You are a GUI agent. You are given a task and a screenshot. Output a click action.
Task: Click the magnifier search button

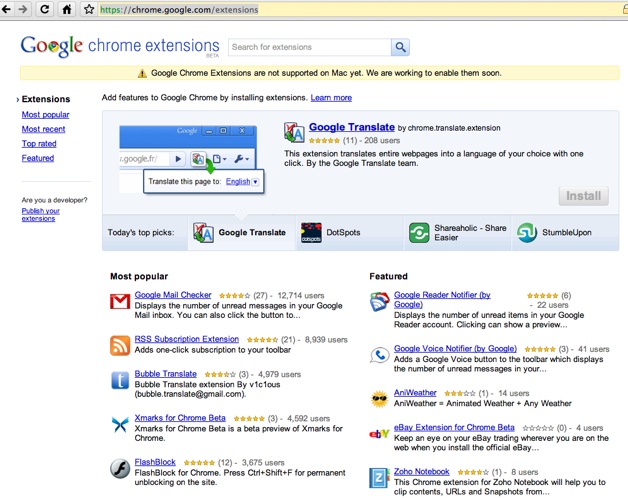(400, 47)
